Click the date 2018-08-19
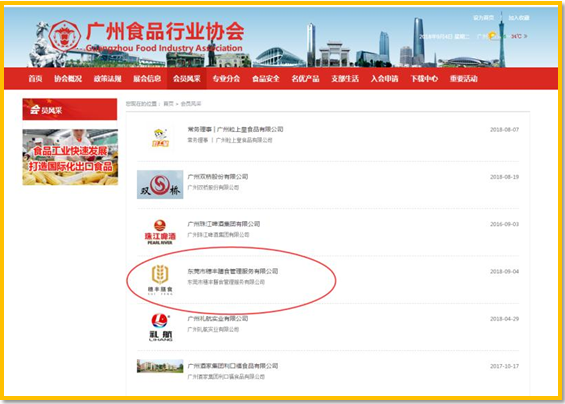This screenshot has width=565, height=404. pos(504,177)
